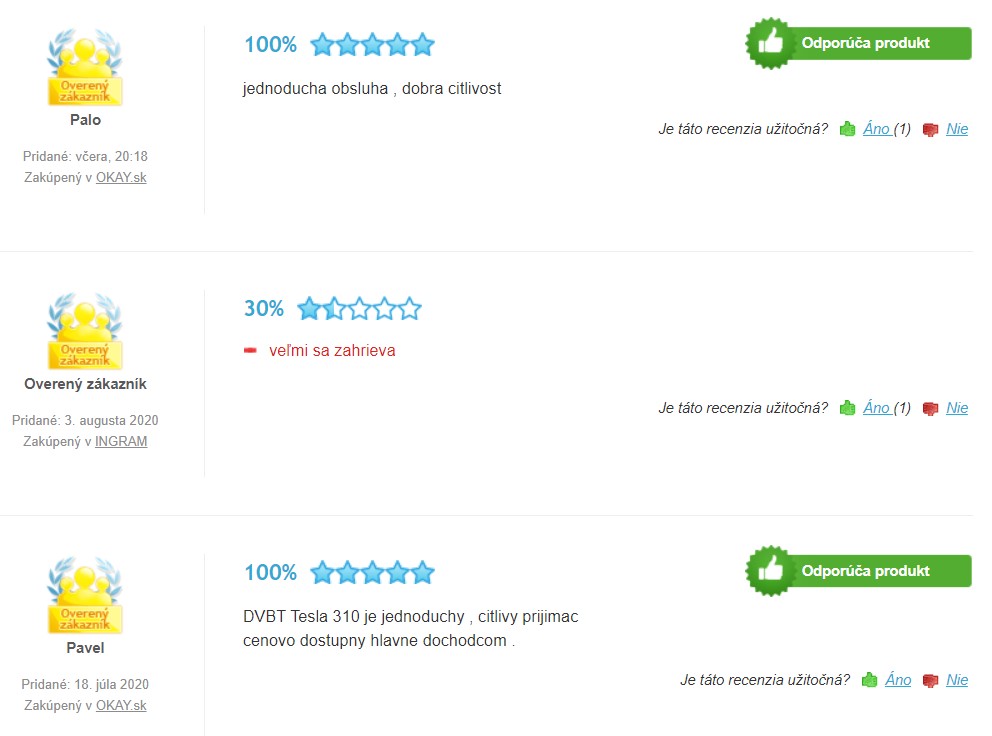
Task: Open the INGRAM shop link
Action: click(x=121, y=442)
